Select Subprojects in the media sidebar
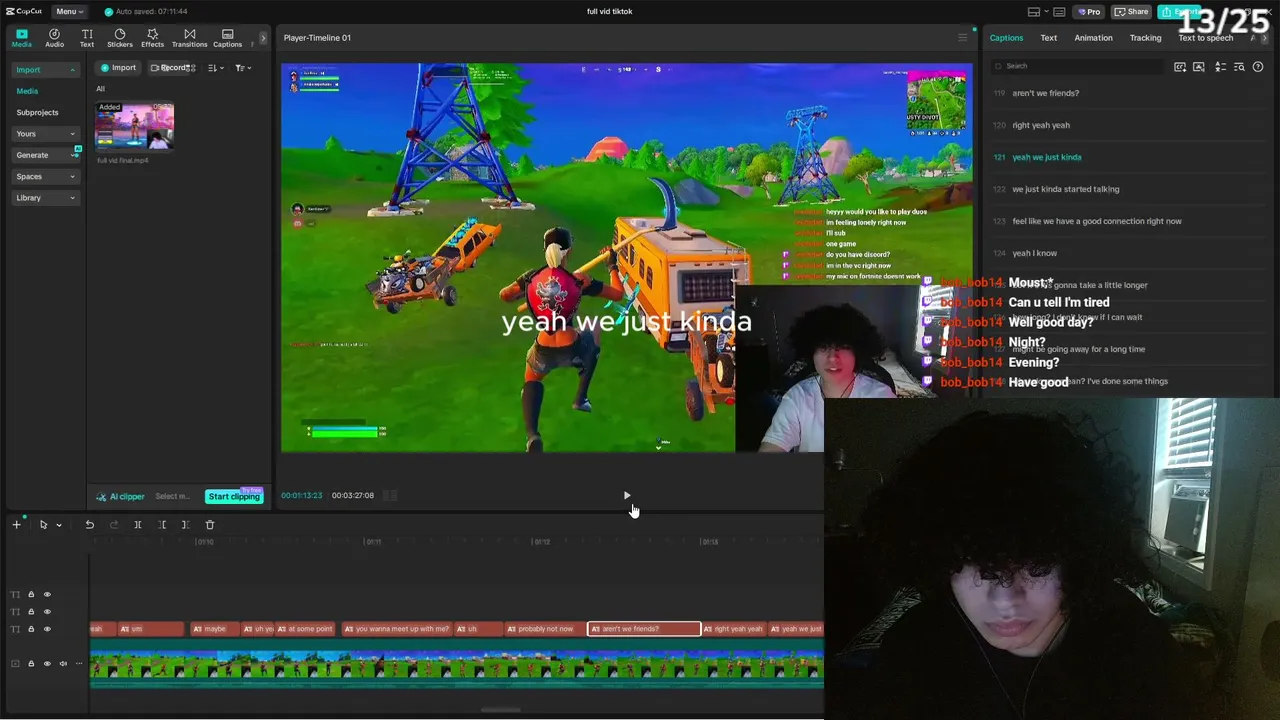The width and height of the screenshot is (1280, 720). 37,112
